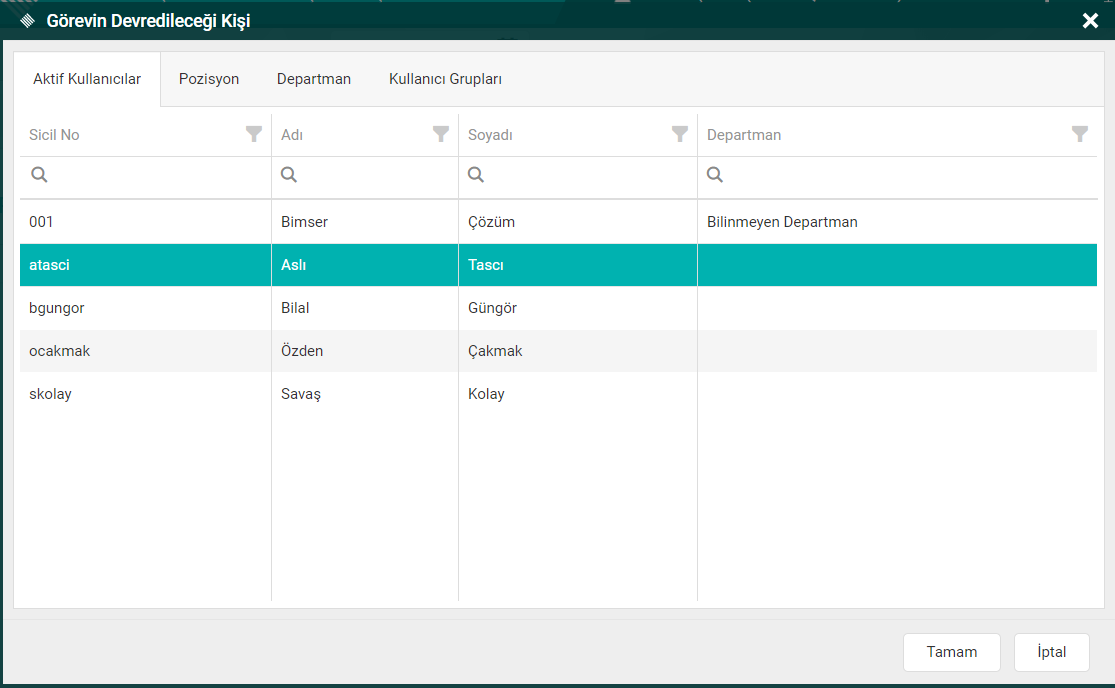This screenshot has height=688, width=1115.
Task: Open the Departman column filter icon
Action: (1080, 134)
